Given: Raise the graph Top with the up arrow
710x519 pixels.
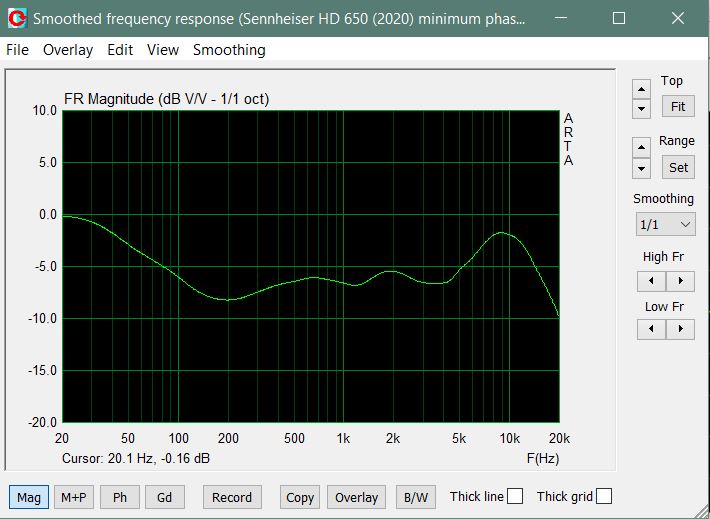Looking at the screenshot, I should [x=641, y=89].
